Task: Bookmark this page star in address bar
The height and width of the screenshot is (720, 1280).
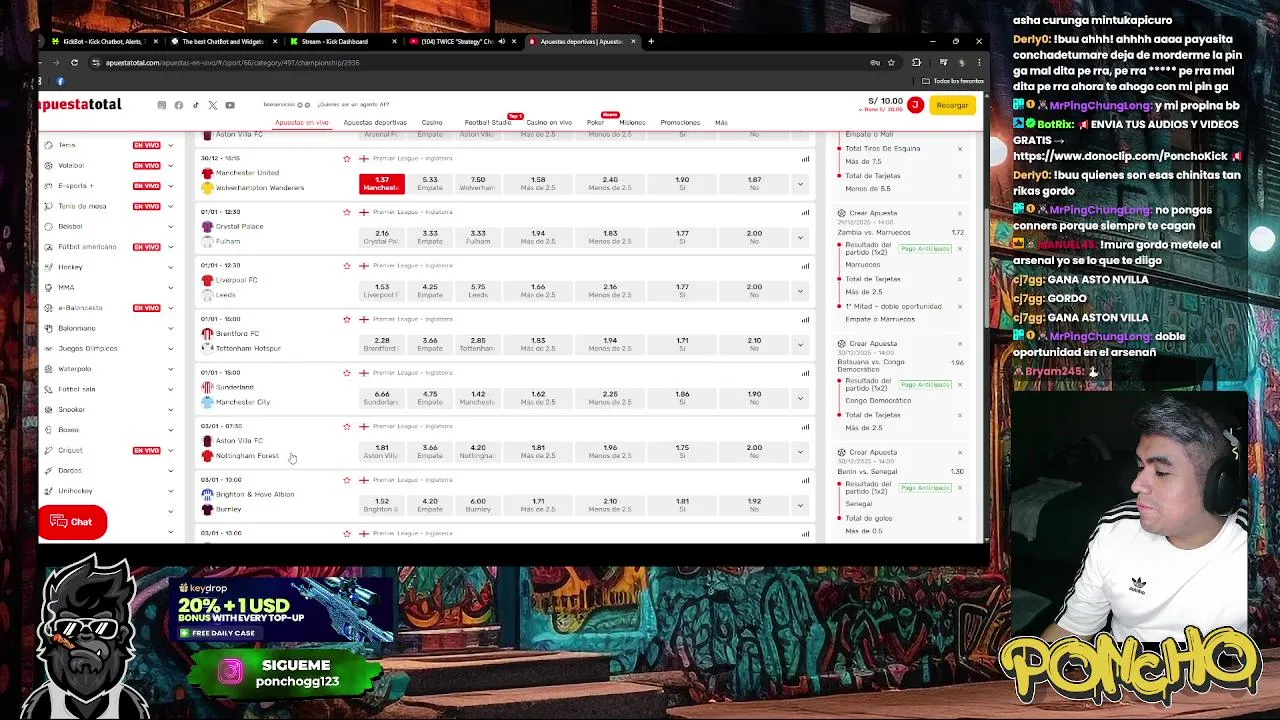Action: (x=891, y=62)
